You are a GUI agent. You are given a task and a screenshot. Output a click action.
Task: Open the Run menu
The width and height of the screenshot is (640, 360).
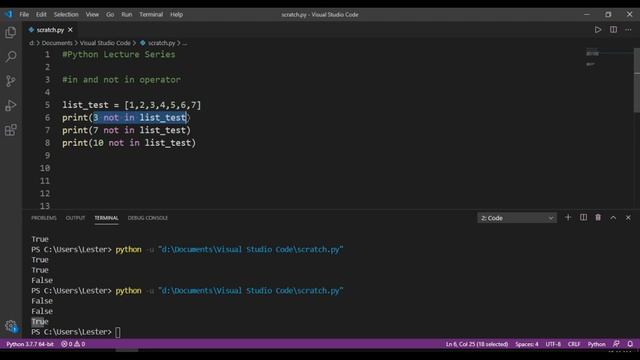127,14
